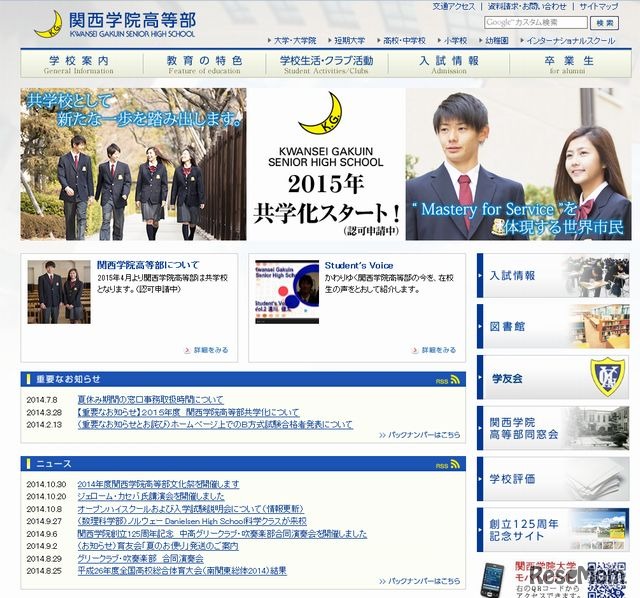
Task: Click 詳細をみる under 関西学院高等部について
Action: click(x=207, y=350)
